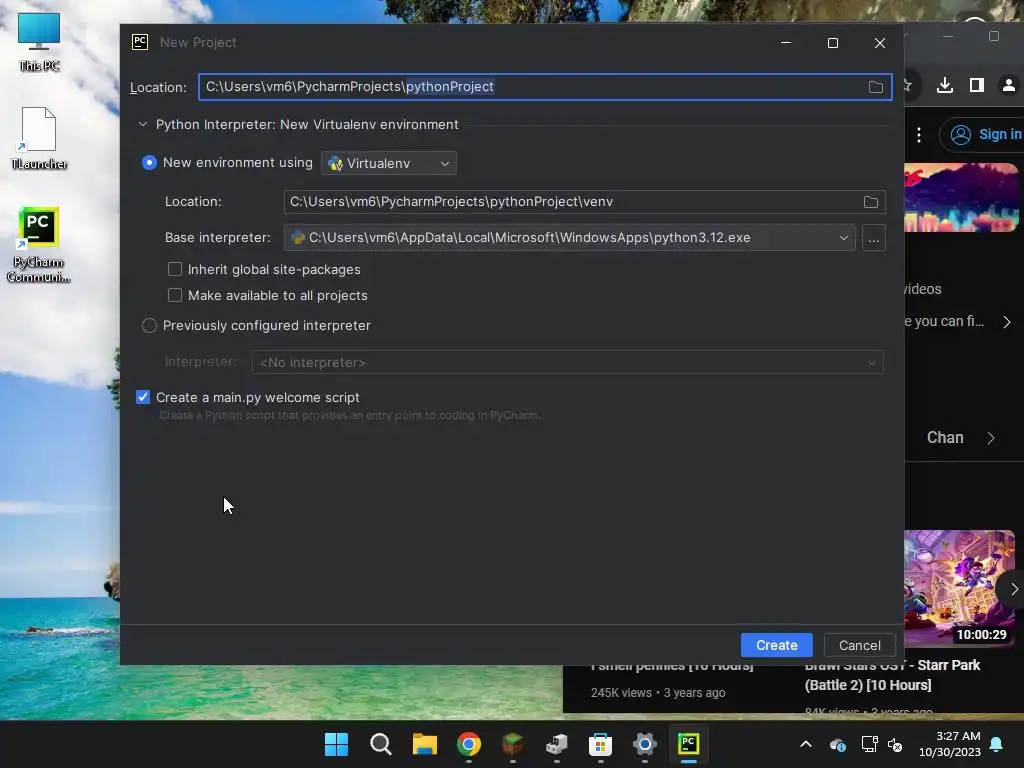This screenshot has height=768, width=1024.
Task: Open OneDrive cloud icon in system tray
Action: pos(838,744)
